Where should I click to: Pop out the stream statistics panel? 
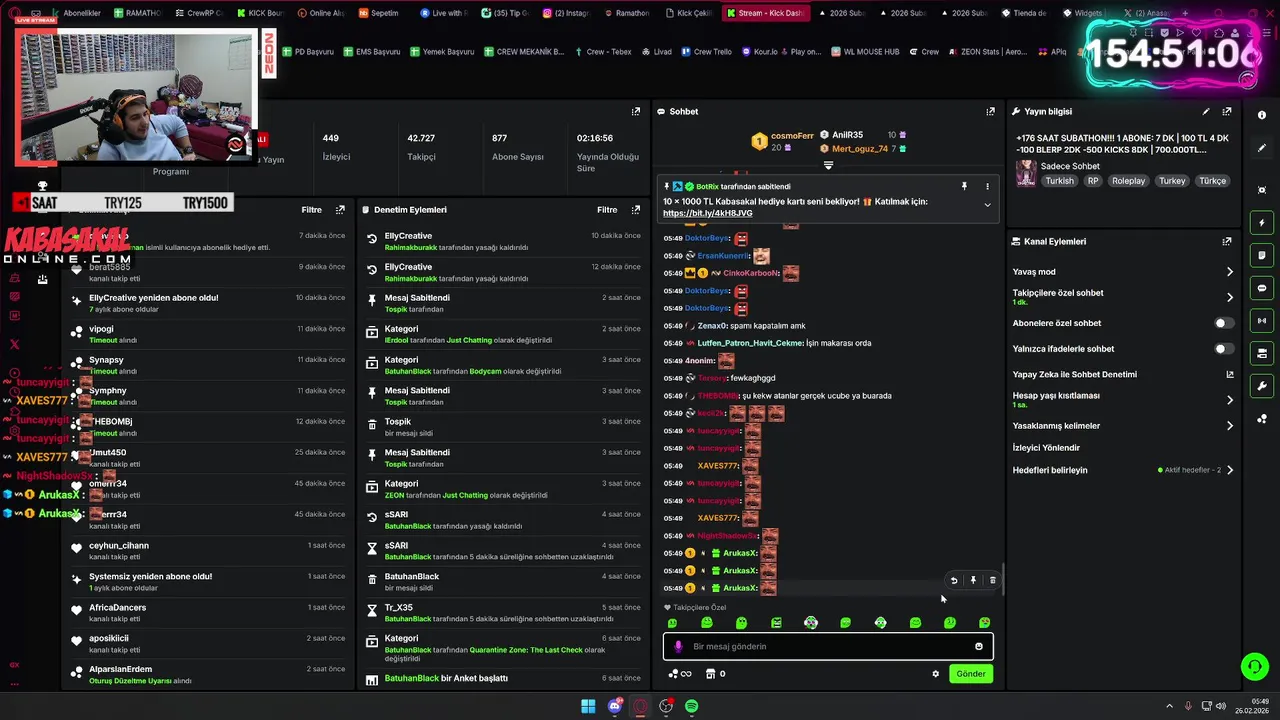(x=636, y=111)
